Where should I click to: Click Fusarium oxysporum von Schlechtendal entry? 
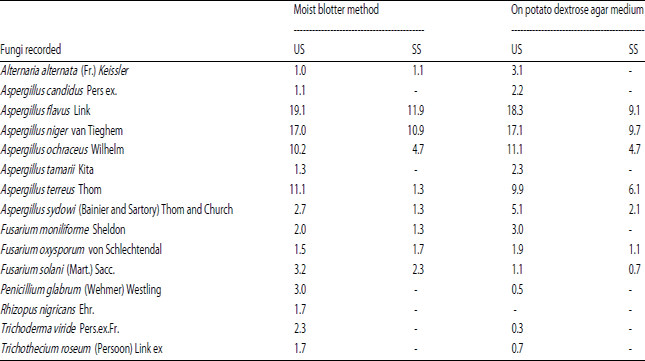coord(81,250)
